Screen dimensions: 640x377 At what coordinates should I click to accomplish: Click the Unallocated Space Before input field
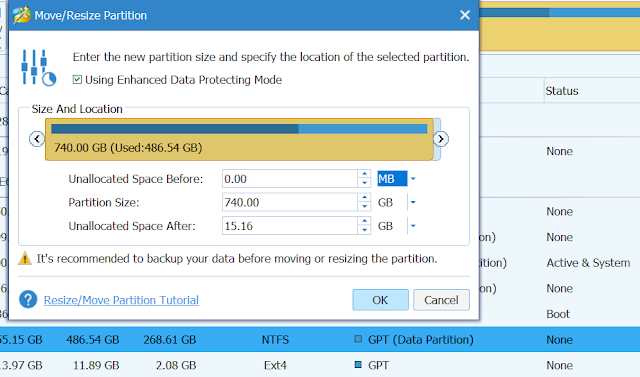click(x=289, y=179)
